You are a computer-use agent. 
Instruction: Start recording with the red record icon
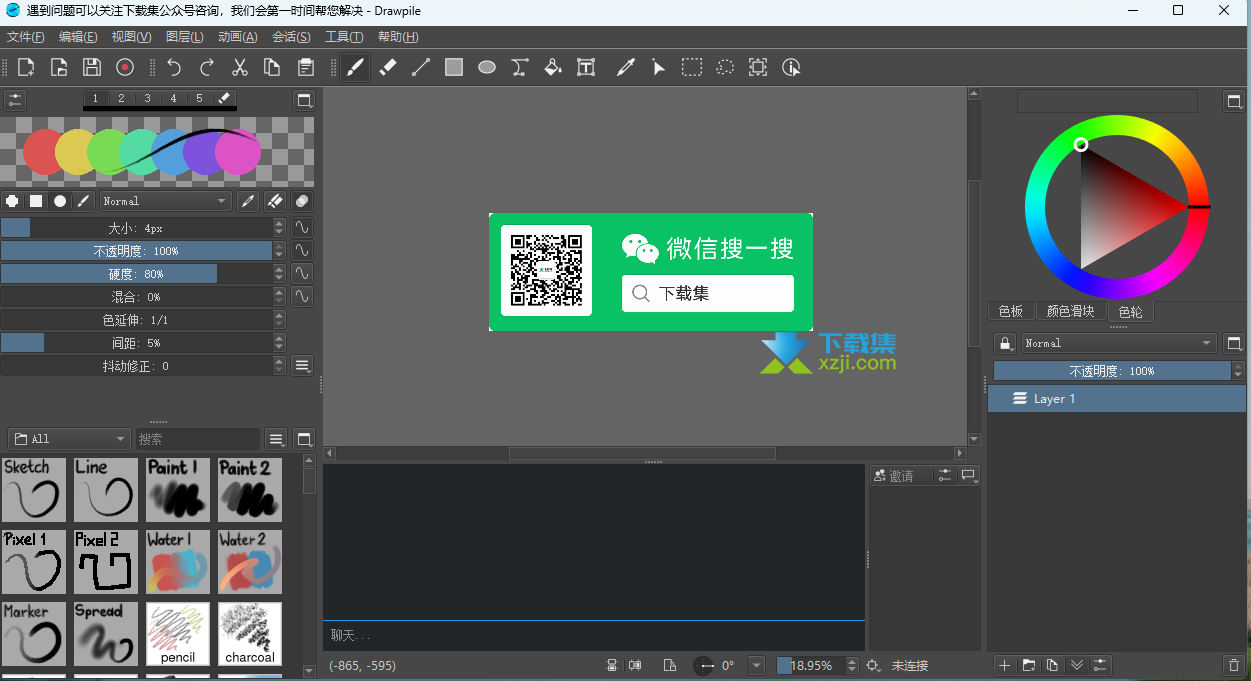[x=125, y=67]
